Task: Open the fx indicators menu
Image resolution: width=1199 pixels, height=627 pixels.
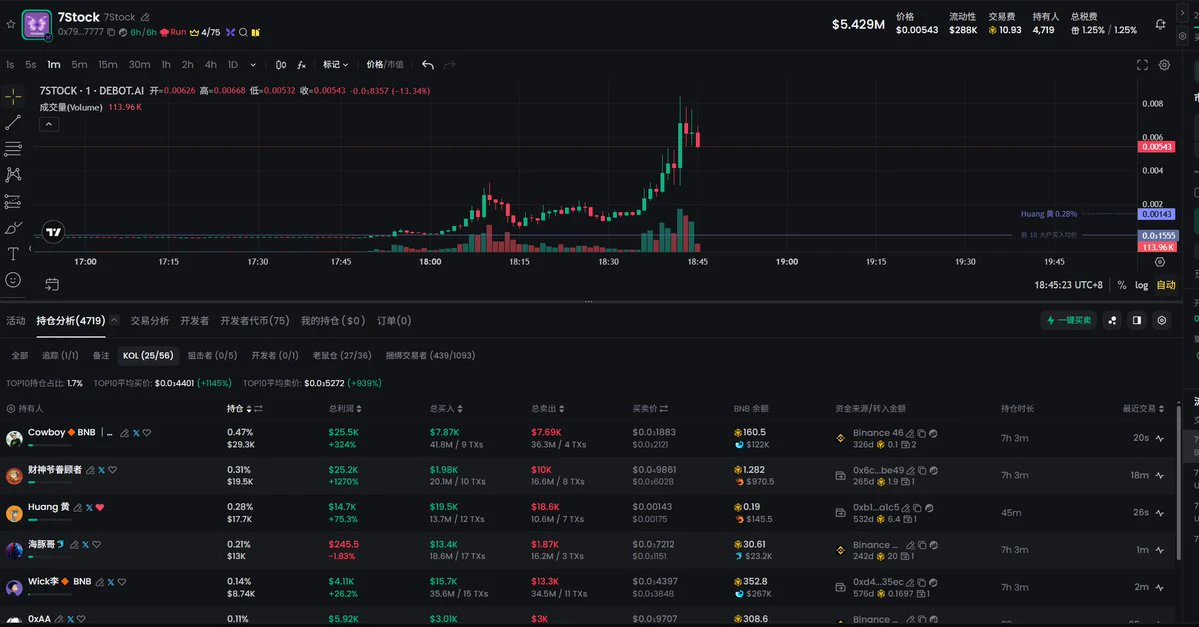Action: tap(302, 65)
